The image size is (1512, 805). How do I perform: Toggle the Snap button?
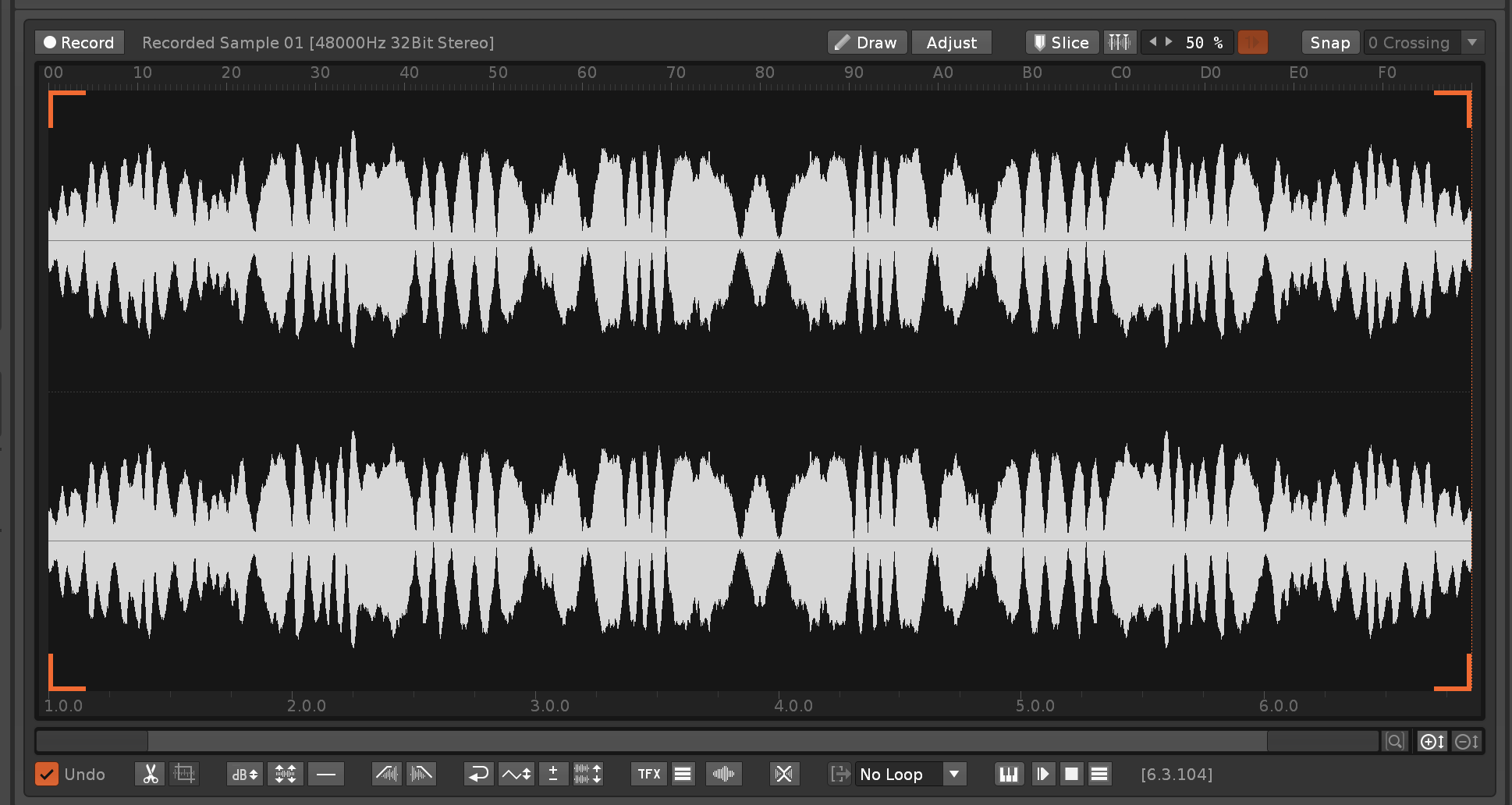pyautogui.click(x=1329, y=42)
